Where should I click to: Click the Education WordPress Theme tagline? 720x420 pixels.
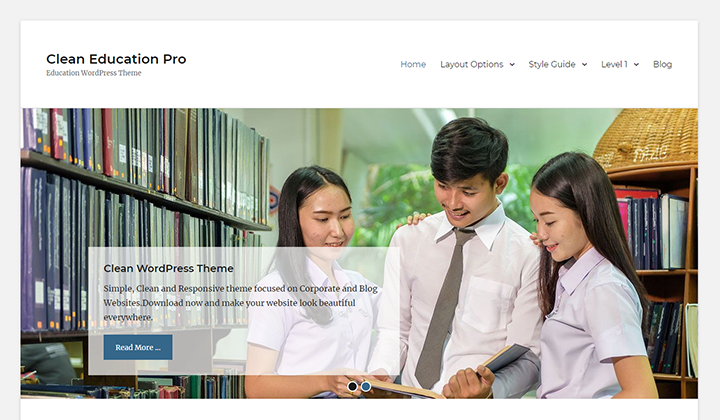point(94,73)
